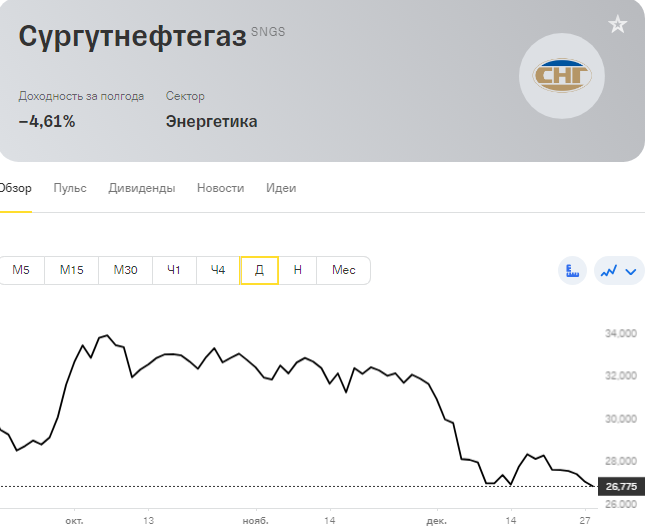
Task: Select the Н weekly timeframe
Action: [297, 270]
